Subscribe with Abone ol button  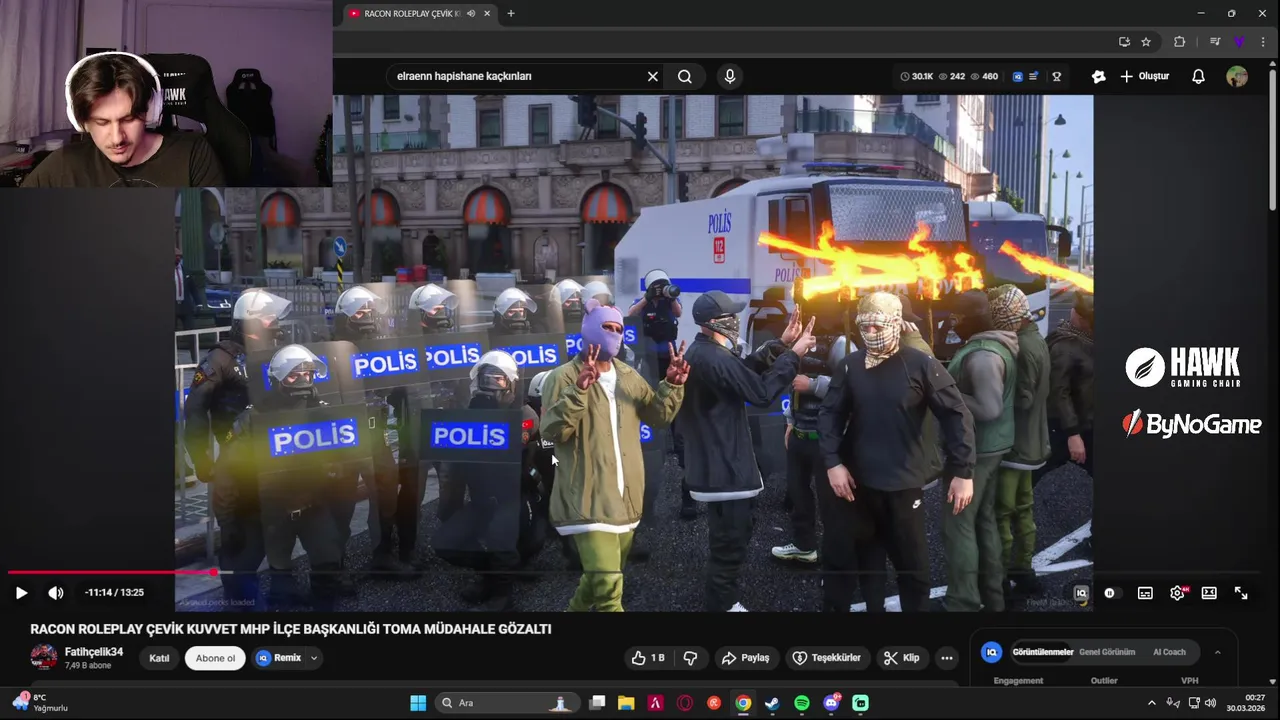pyautogui.click(x=215, y=658)
